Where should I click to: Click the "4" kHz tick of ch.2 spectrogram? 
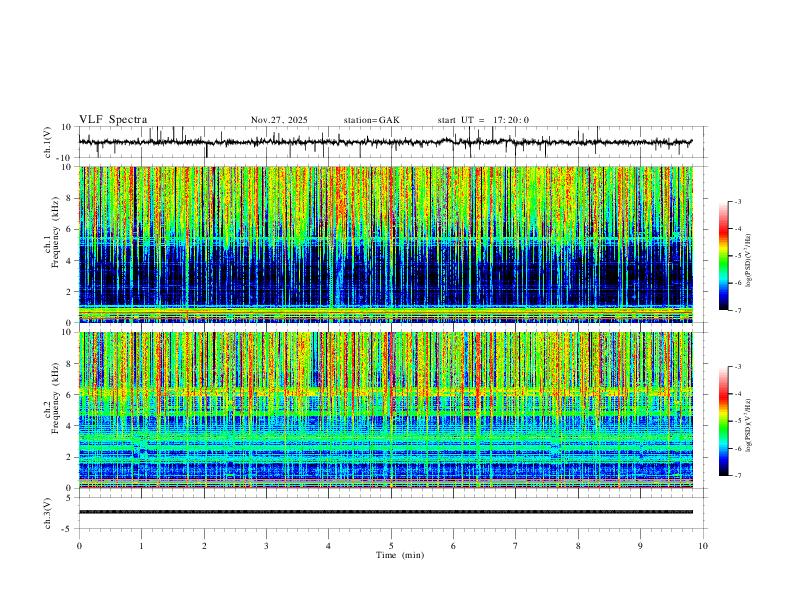pyautogui.click(x=70, y=426)
